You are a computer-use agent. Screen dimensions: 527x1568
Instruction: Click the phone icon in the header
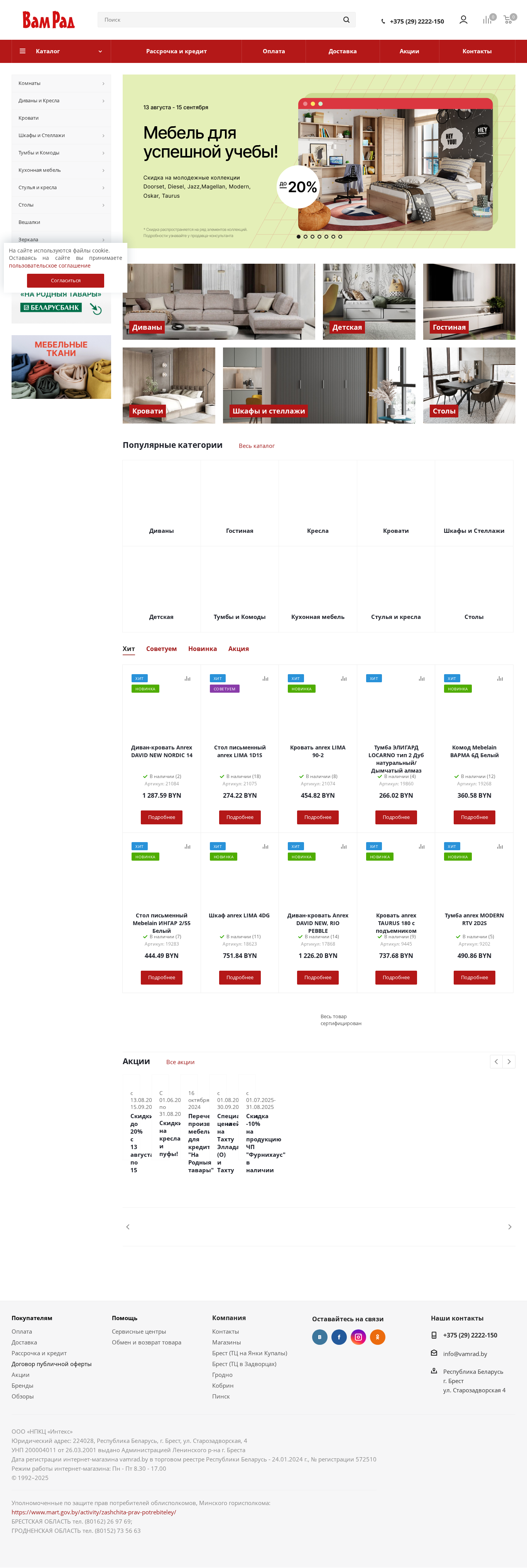tap(383, 21)
